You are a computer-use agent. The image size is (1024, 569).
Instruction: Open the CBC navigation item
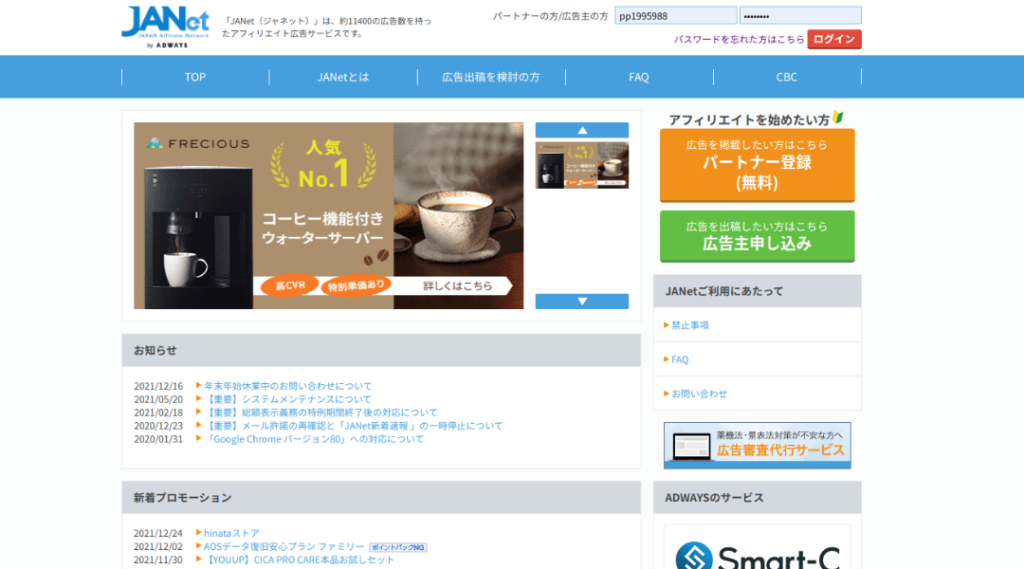(786, 77)
